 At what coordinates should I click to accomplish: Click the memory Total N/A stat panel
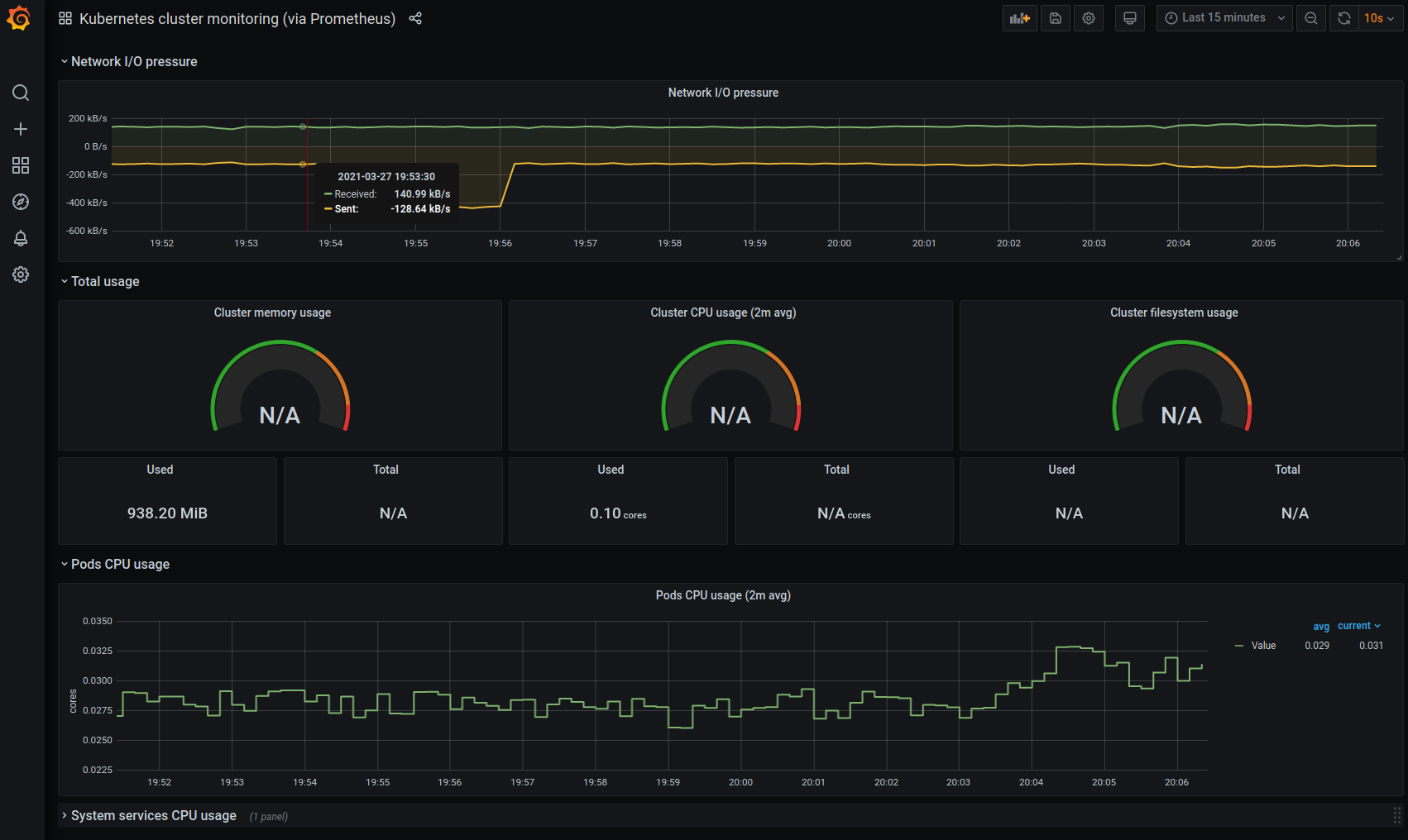393,501
